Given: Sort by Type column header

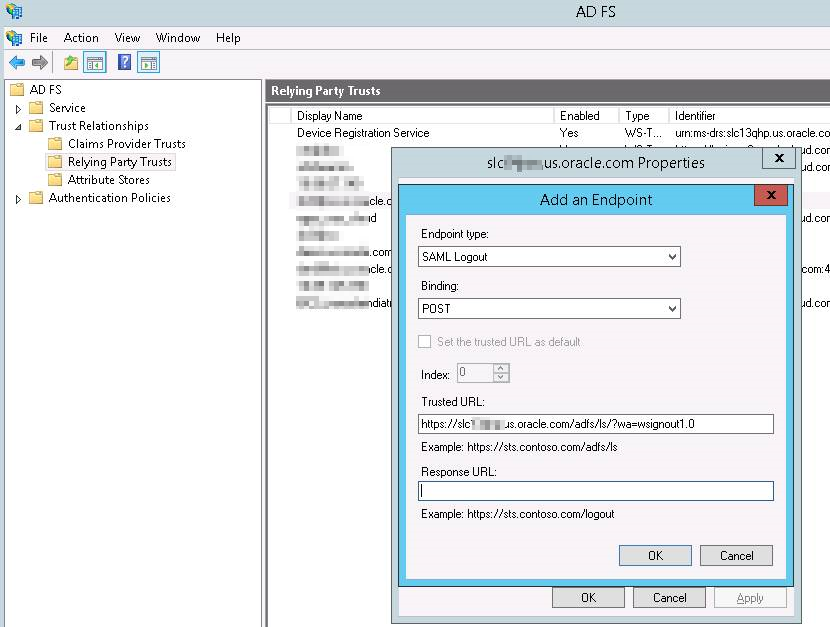Looking at the screenshot, I should pos(644,115).
